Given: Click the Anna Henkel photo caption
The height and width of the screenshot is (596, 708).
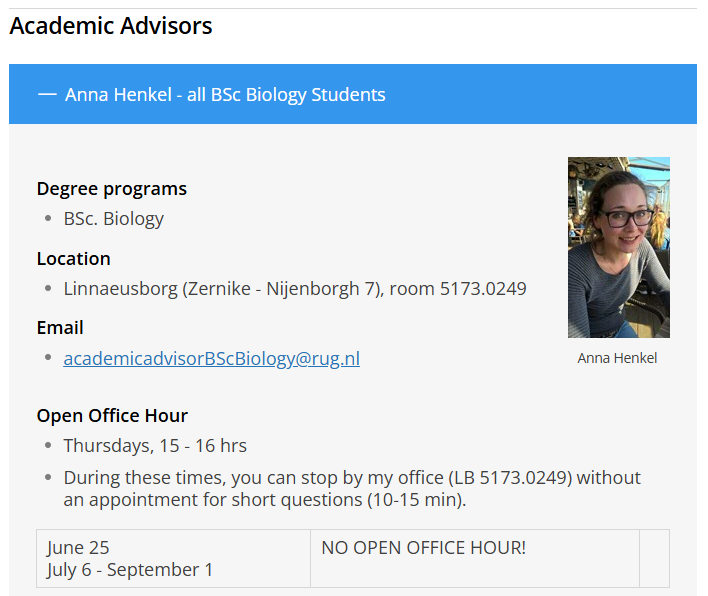Looking at the screenshot, I should (x=617, y=358).
